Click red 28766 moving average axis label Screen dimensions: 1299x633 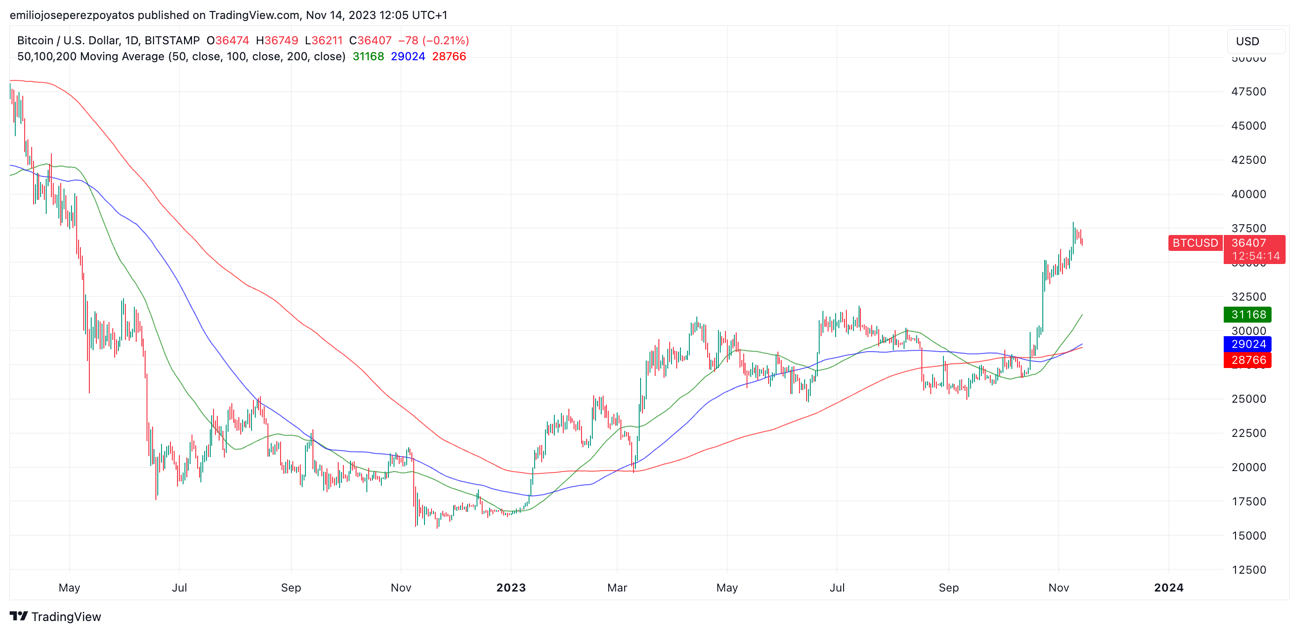(x=1247, y=360)
